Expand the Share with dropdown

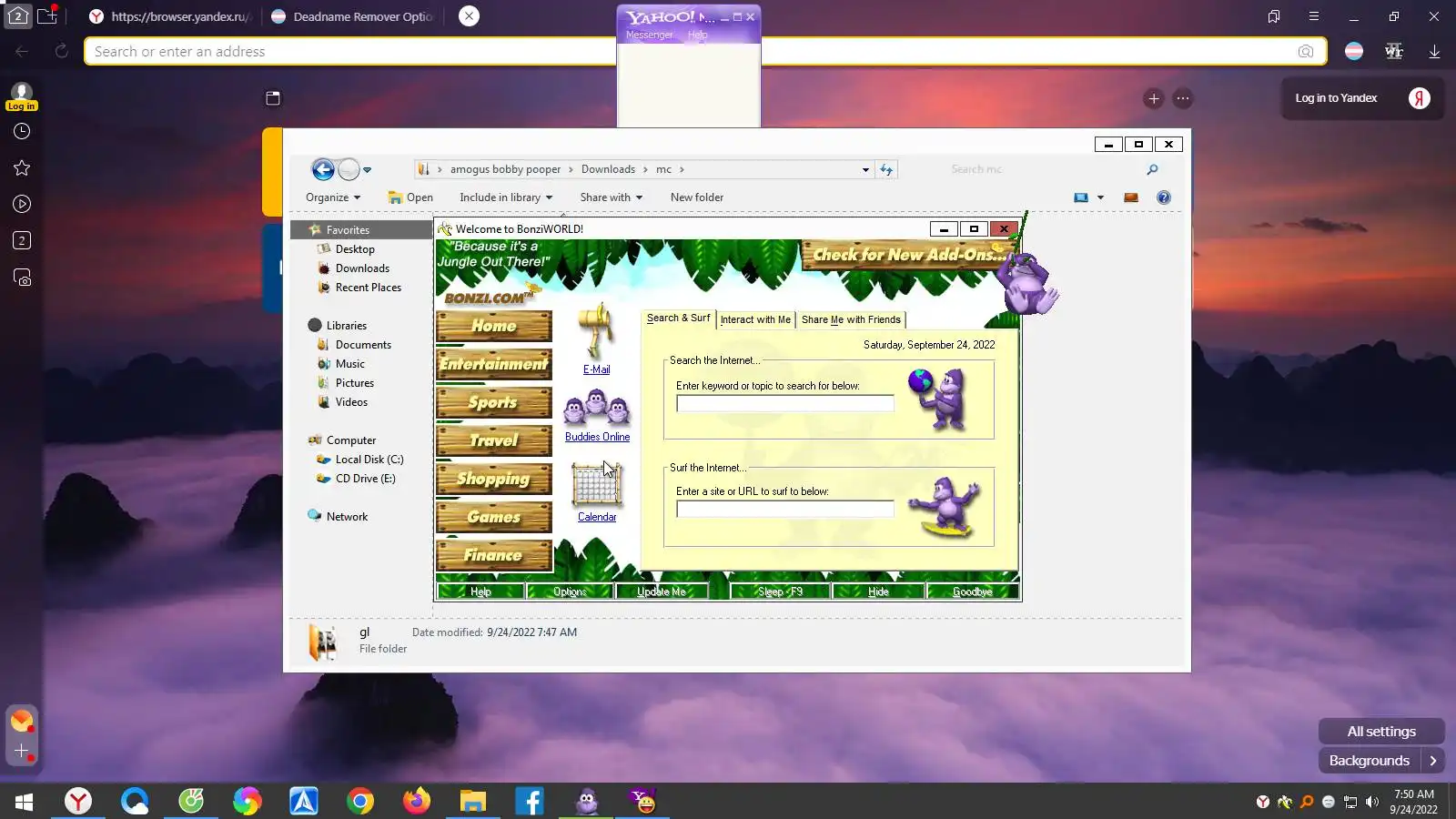pyautogui.click(x=612, y=197)
